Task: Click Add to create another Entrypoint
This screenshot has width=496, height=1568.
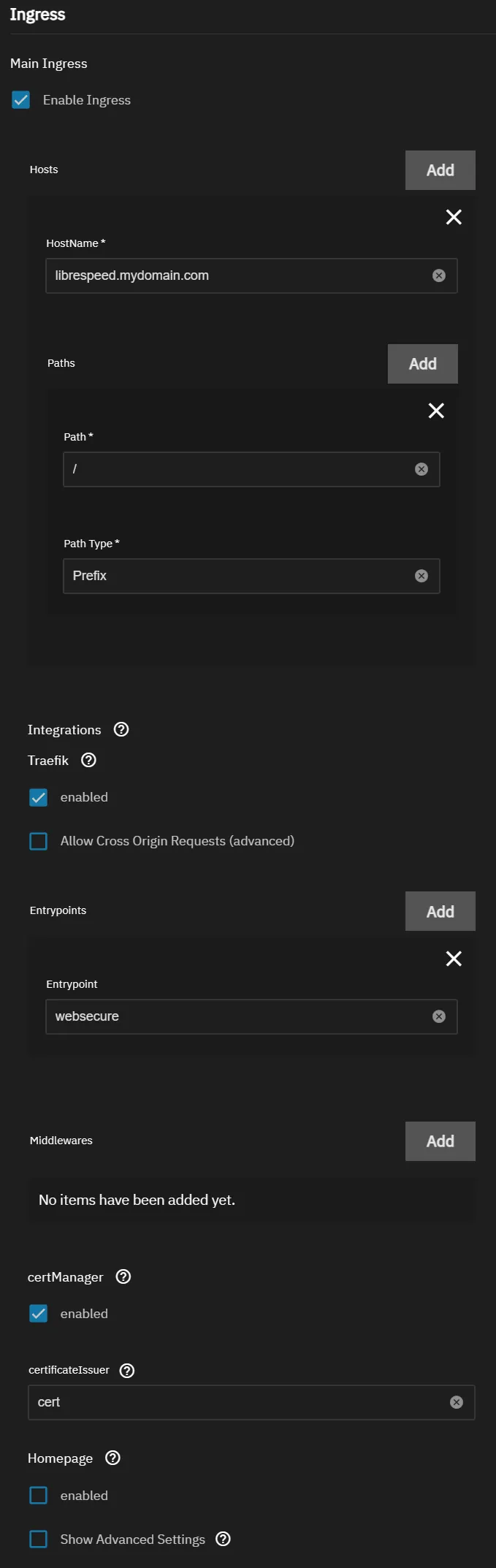Action: [x=440, y=911]
